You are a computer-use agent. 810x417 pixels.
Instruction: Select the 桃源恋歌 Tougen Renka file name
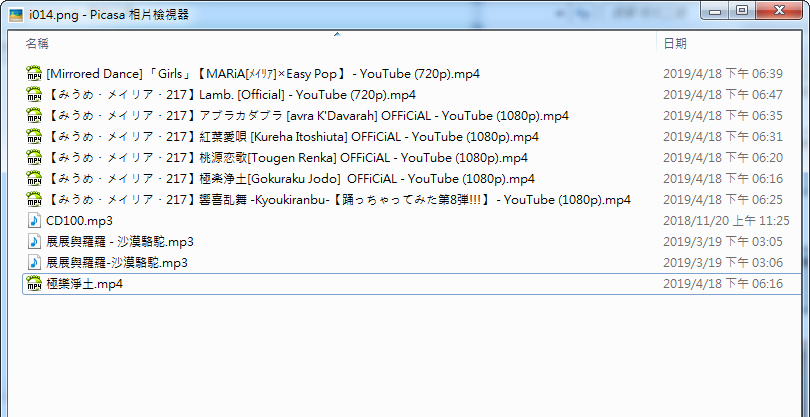click(287, 158)
